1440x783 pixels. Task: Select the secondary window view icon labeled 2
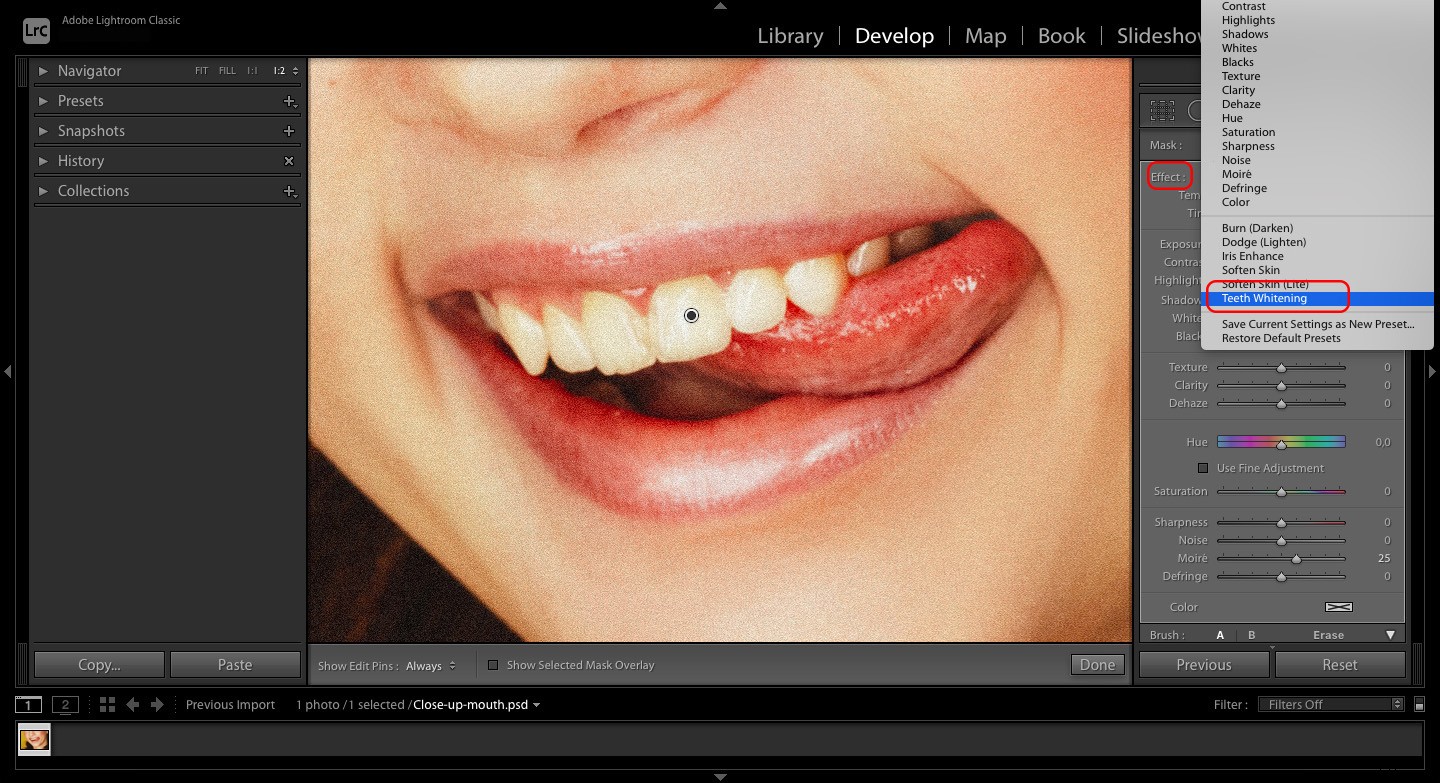tap(65, 704)
